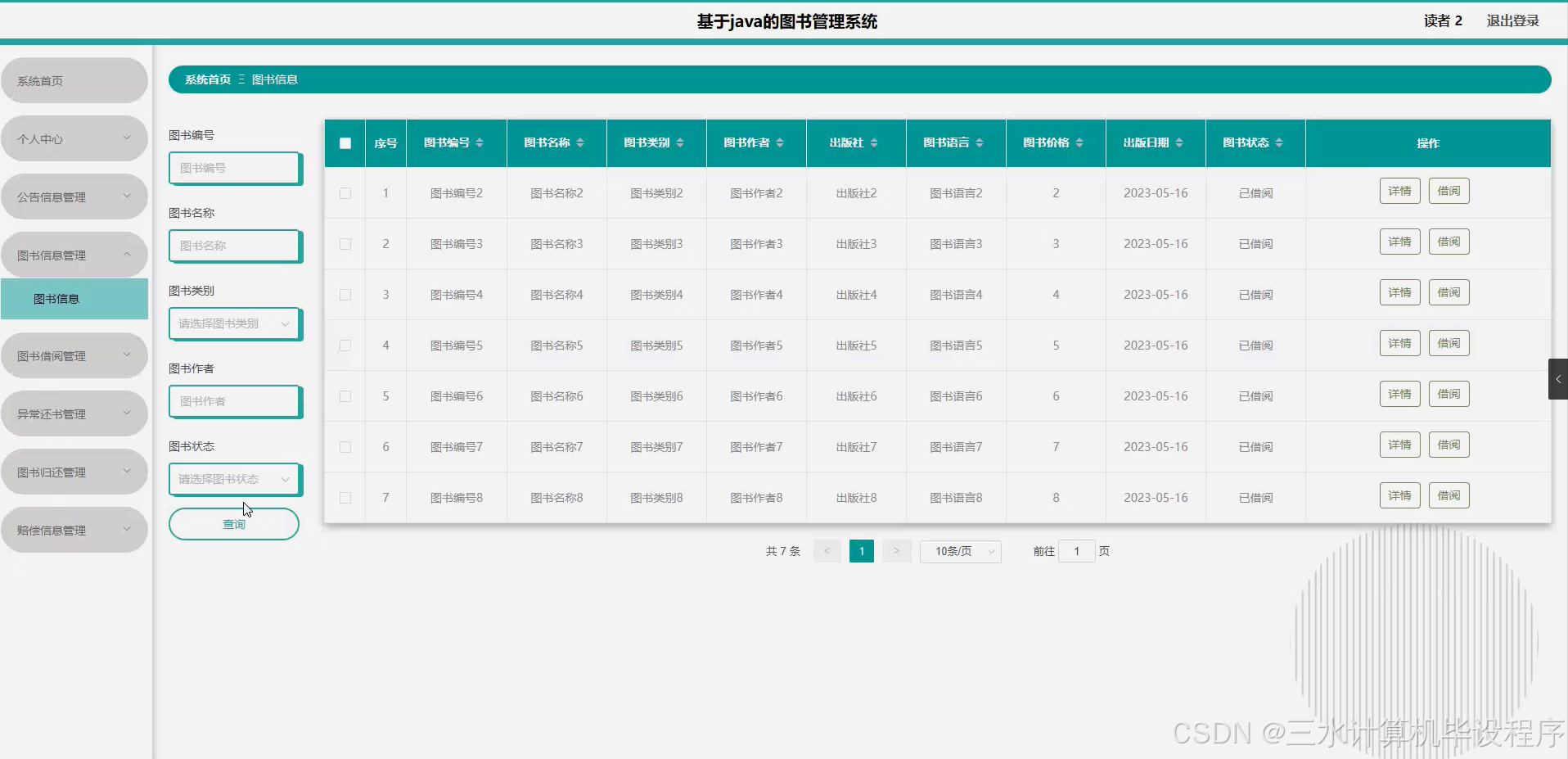
Task: Sort the 图书作者 column
Action: (x=779, y=142)
